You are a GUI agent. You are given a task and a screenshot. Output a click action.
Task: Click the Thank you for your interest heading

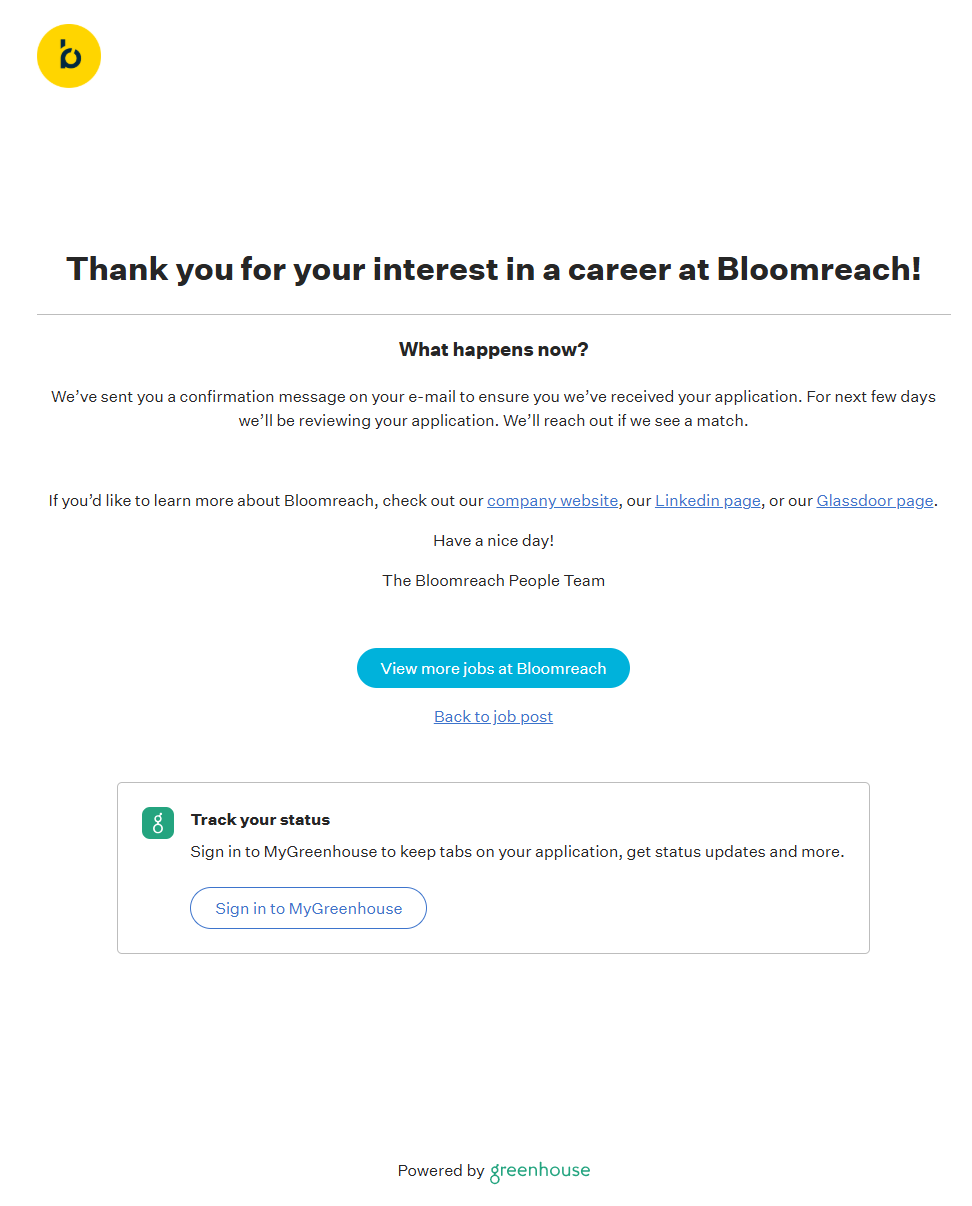pyautogui.click(x=493, y=269)
